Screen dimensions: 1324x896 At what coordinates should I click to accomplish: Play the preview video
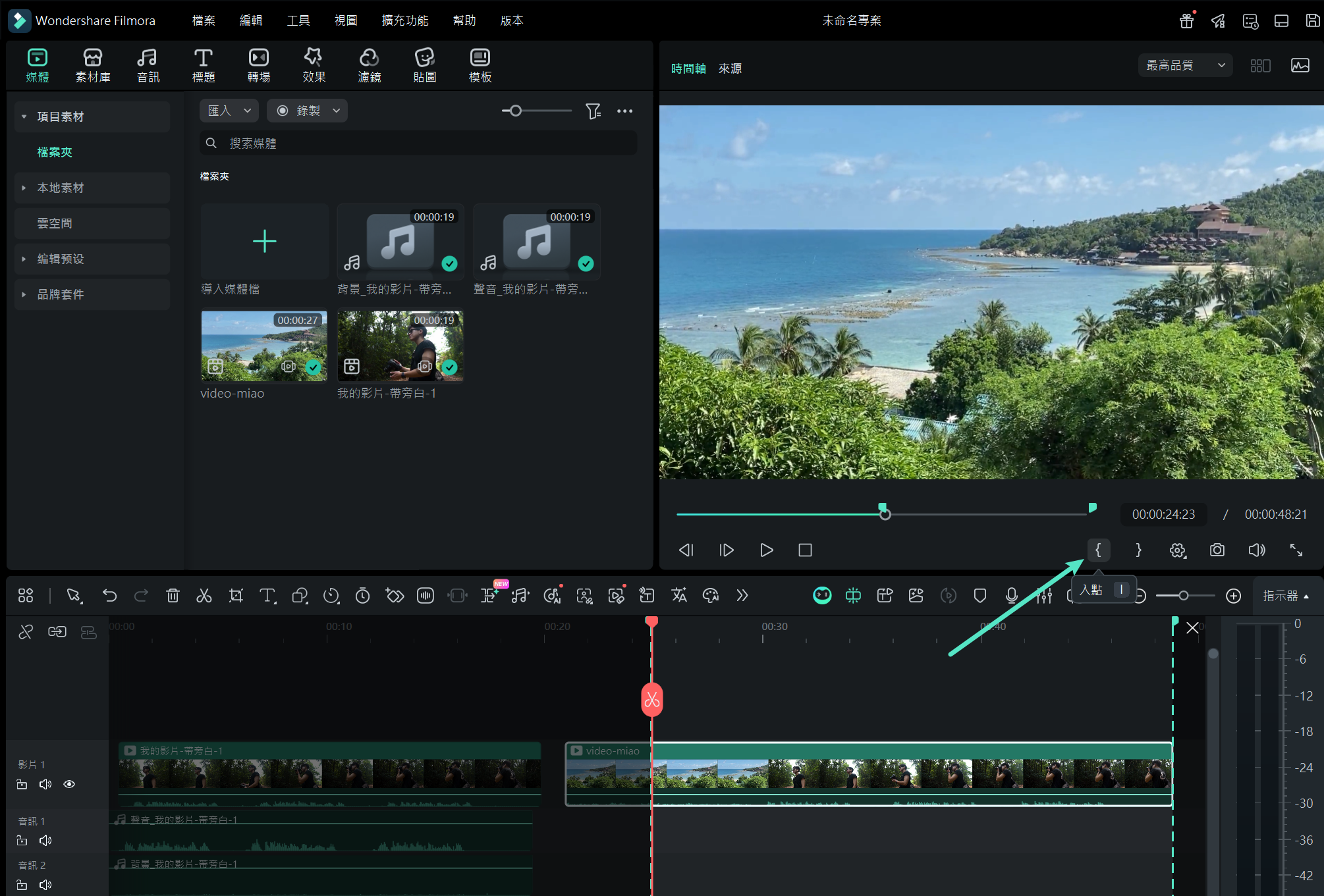(766, 550)
